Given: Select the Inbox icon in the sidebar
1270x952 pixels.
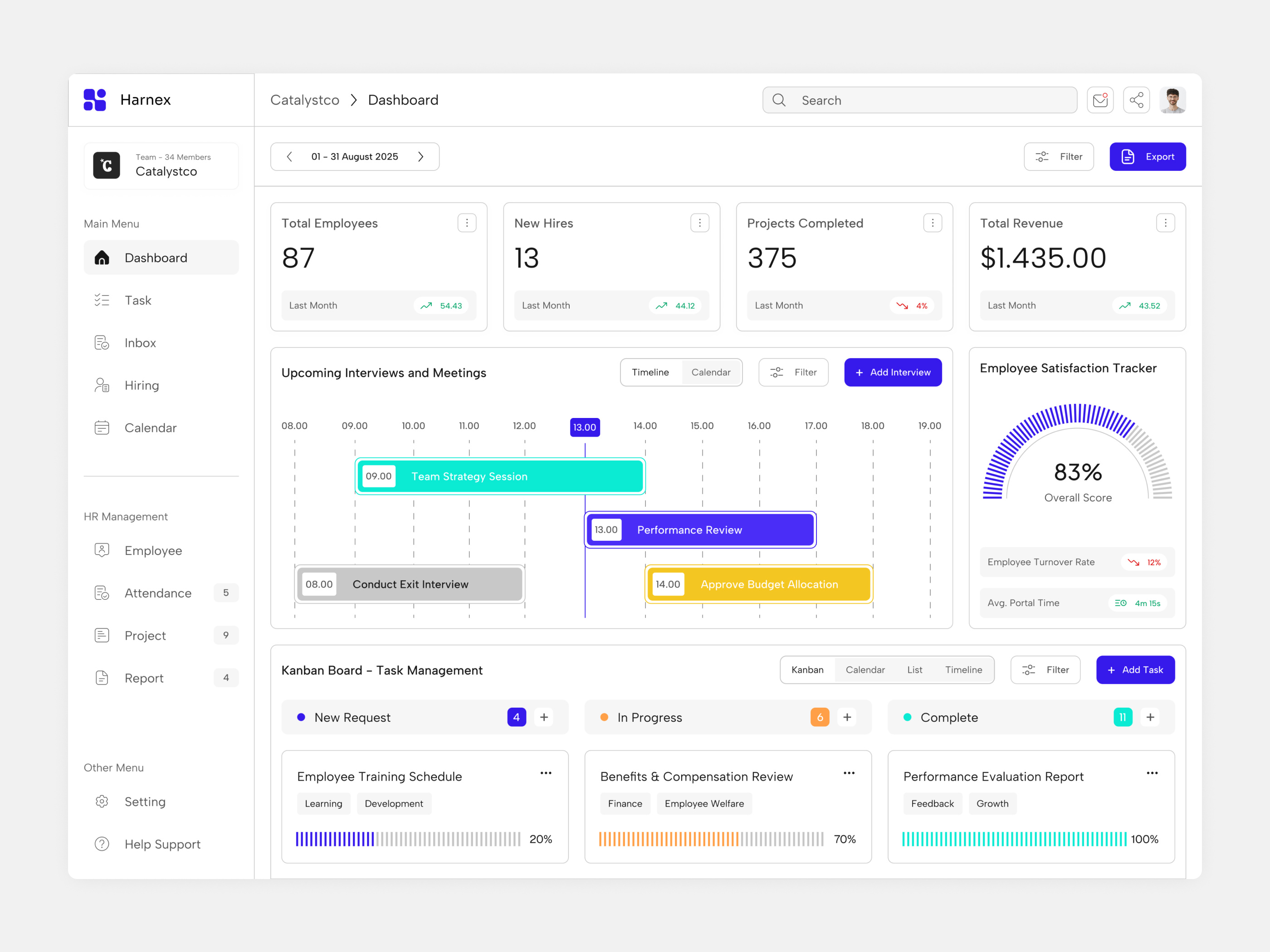Looking at the screenshot, I should tap(102, 343).
